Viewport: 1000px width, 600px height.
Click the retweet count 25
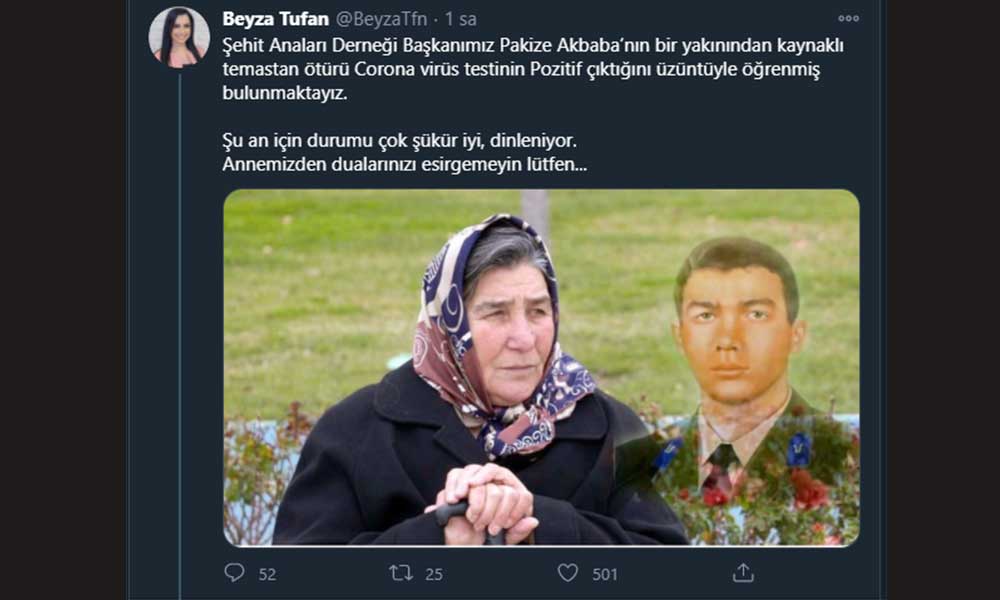click(434, 574)
